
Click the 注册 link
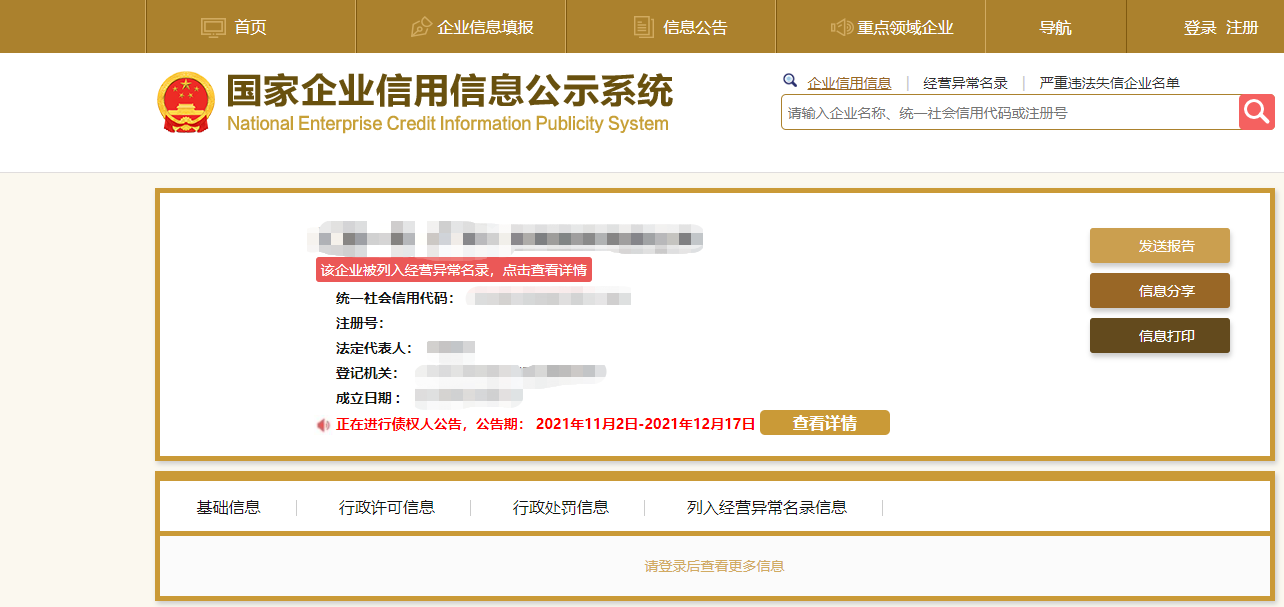(1242, 27)
